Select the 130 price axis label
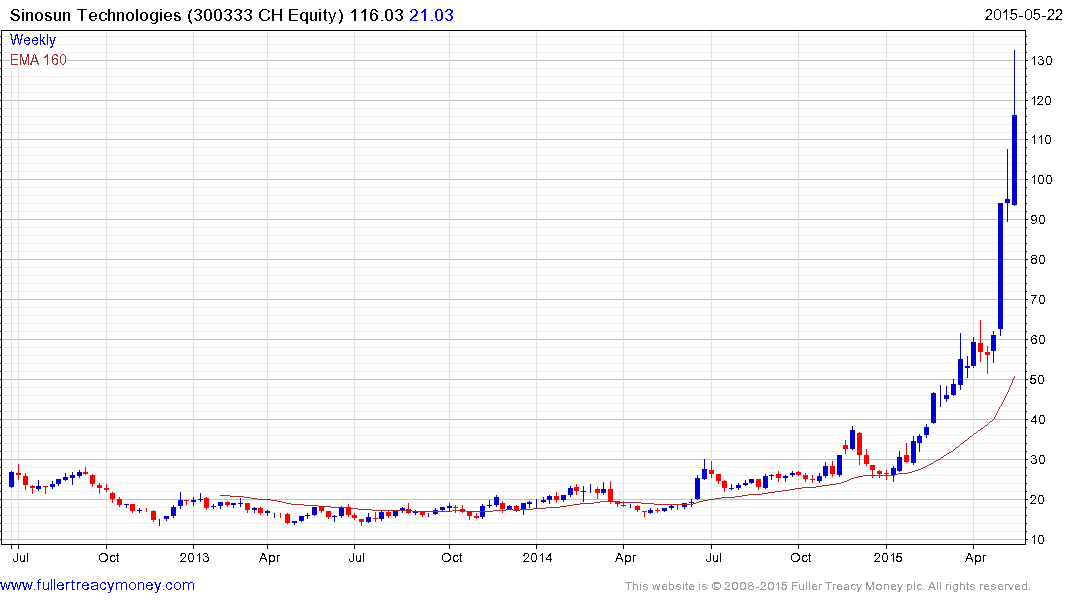The image size is (1075, 600). pyautogui.click(x=1041, y=60)
